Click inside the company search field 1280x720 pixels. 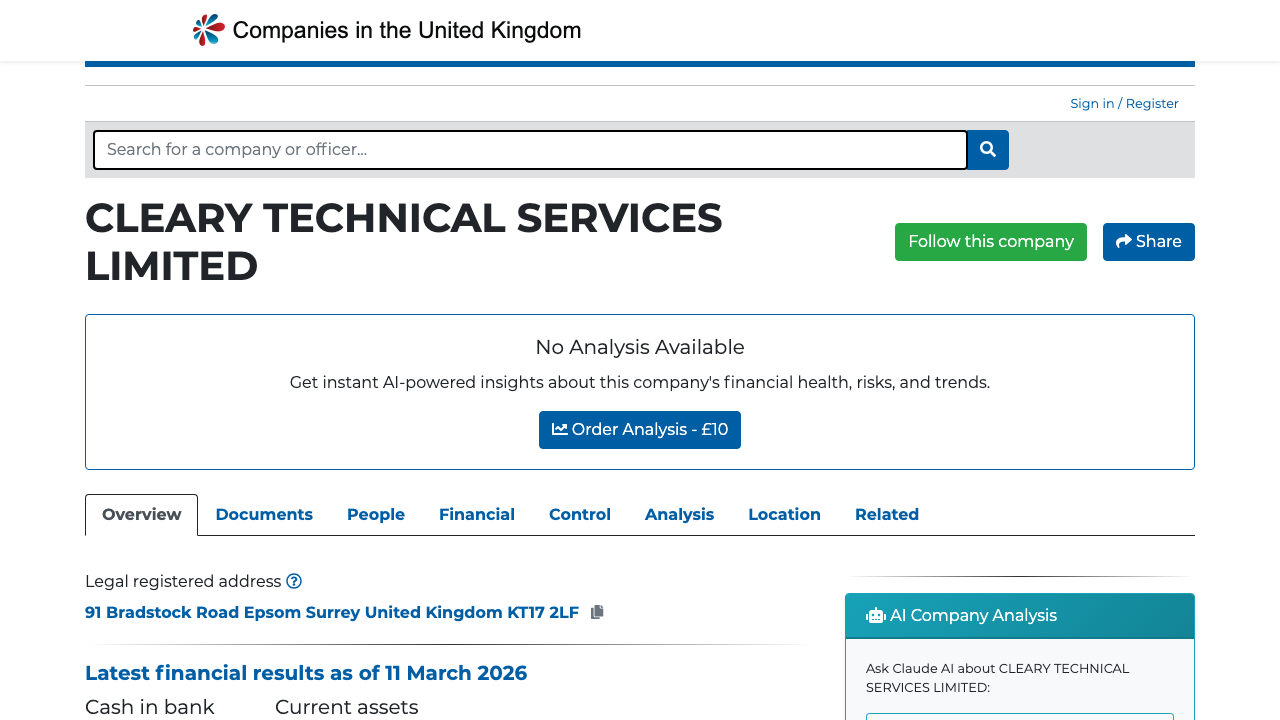pyautogui.click(x=530, y=149)
